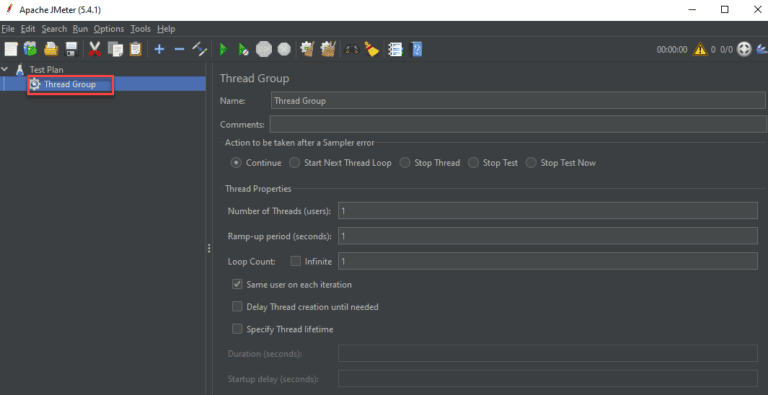The width and height of the screenshot is (768, 395).
Task: Select the Stop Thread radio button
Action: tap(405, 163)
